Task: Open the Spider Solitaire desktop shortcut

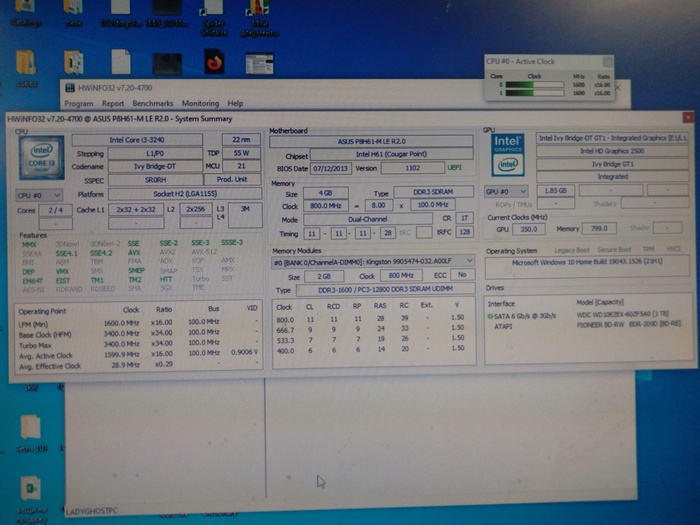Action: pos(214,18)
